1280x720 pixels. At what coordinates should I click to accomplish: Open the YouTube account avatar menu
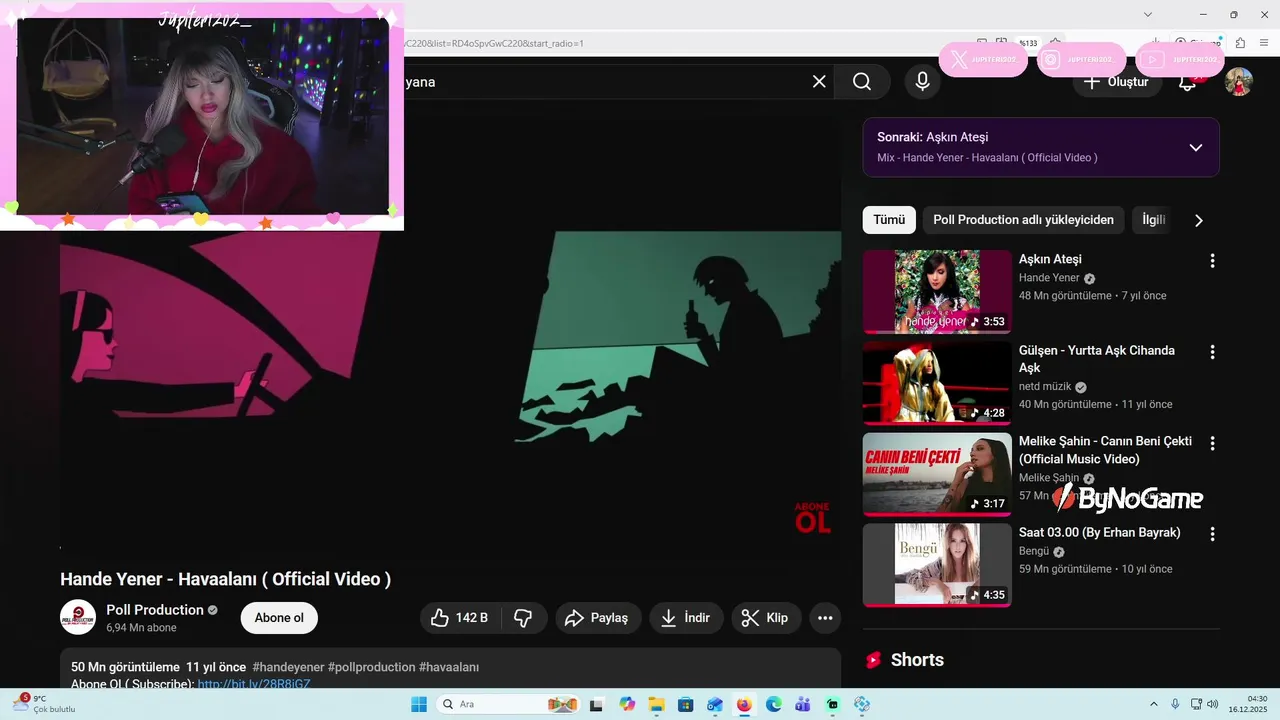[x=1239, y=82]
